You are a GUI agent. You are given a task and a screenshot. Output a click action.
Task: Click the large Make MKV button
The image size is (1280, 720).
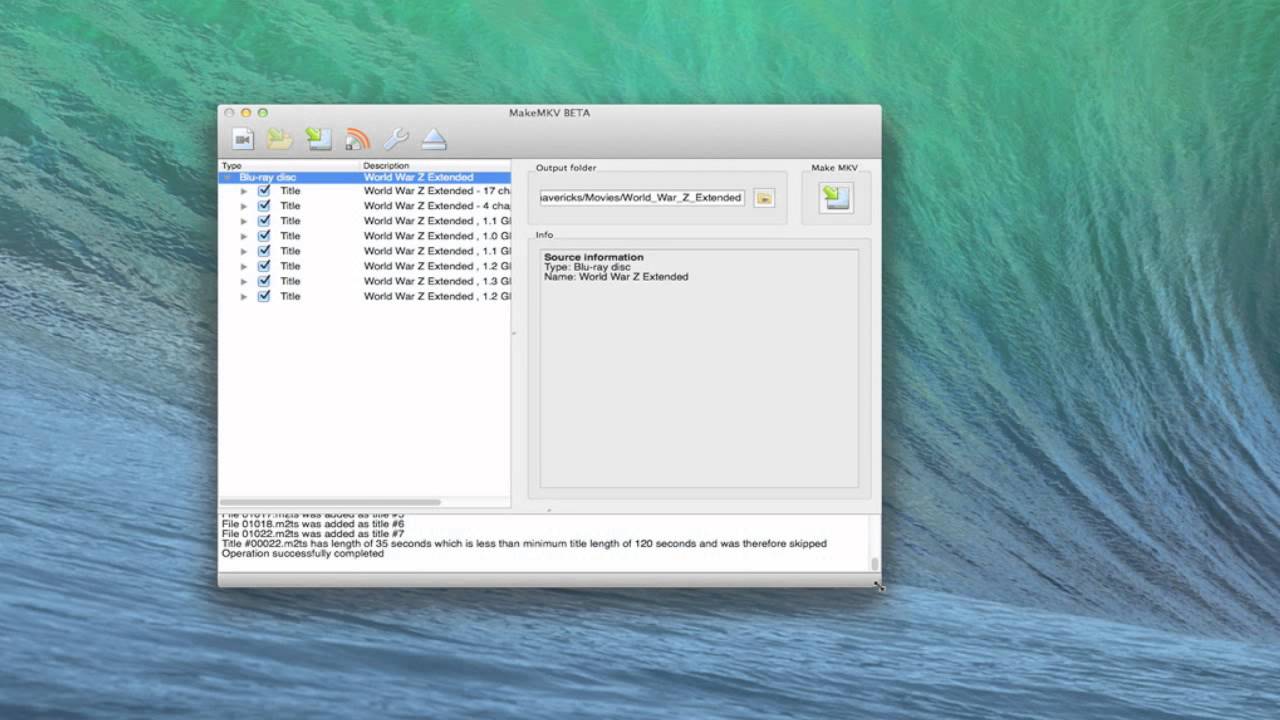click(x=836, y=197)
